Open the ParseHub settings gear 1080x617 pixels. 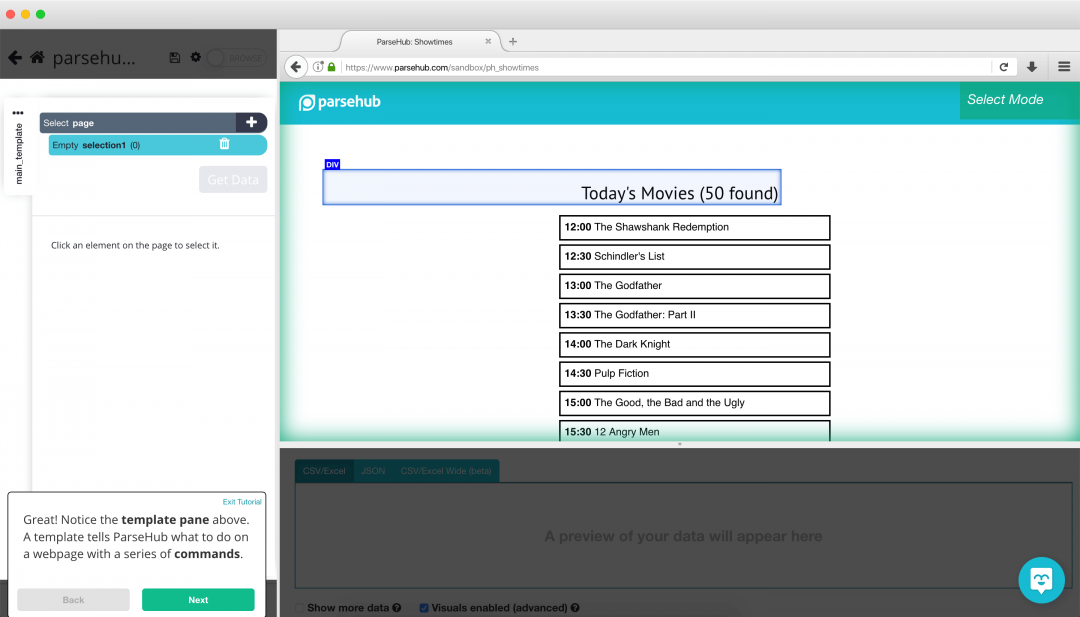pos(195,57)
